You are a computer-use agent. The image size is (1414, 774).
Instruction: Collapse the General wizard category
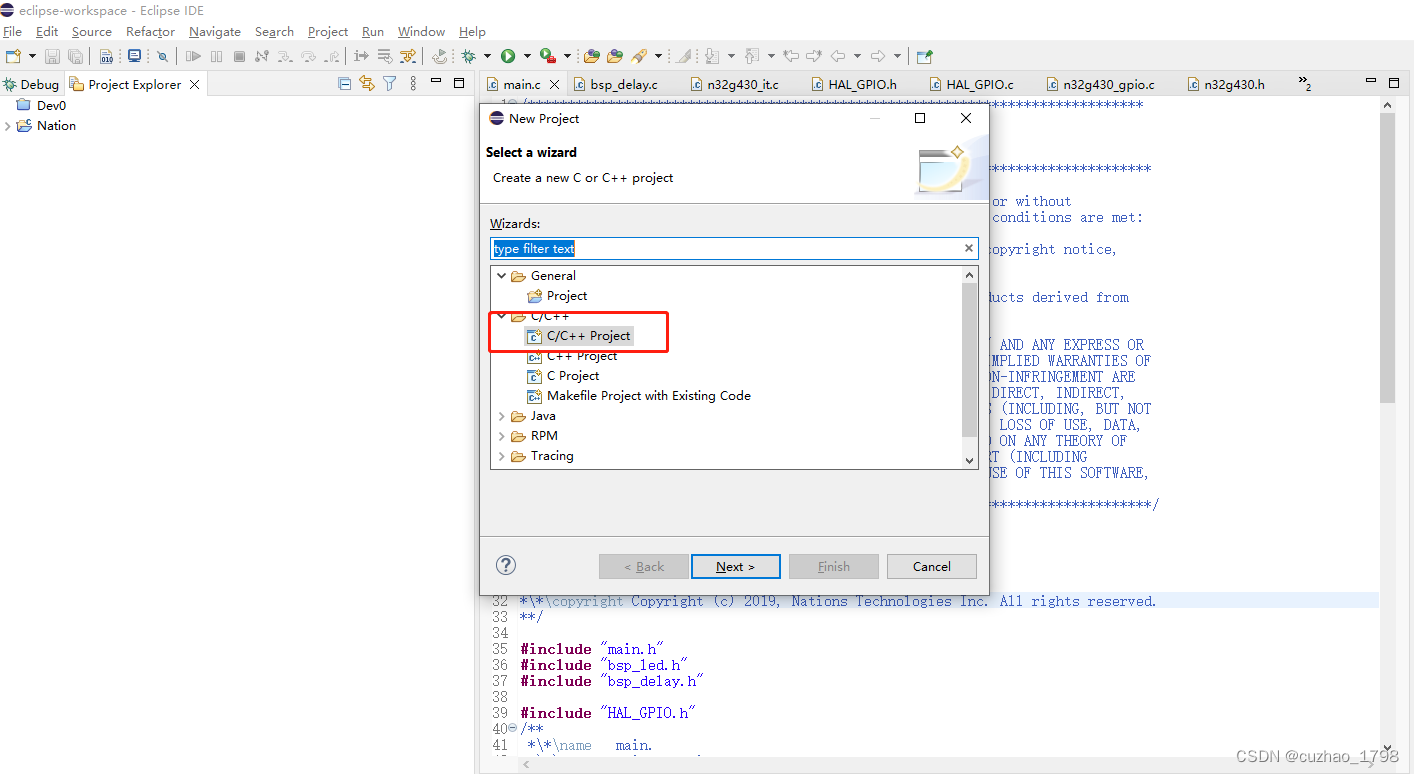point(502,275)
